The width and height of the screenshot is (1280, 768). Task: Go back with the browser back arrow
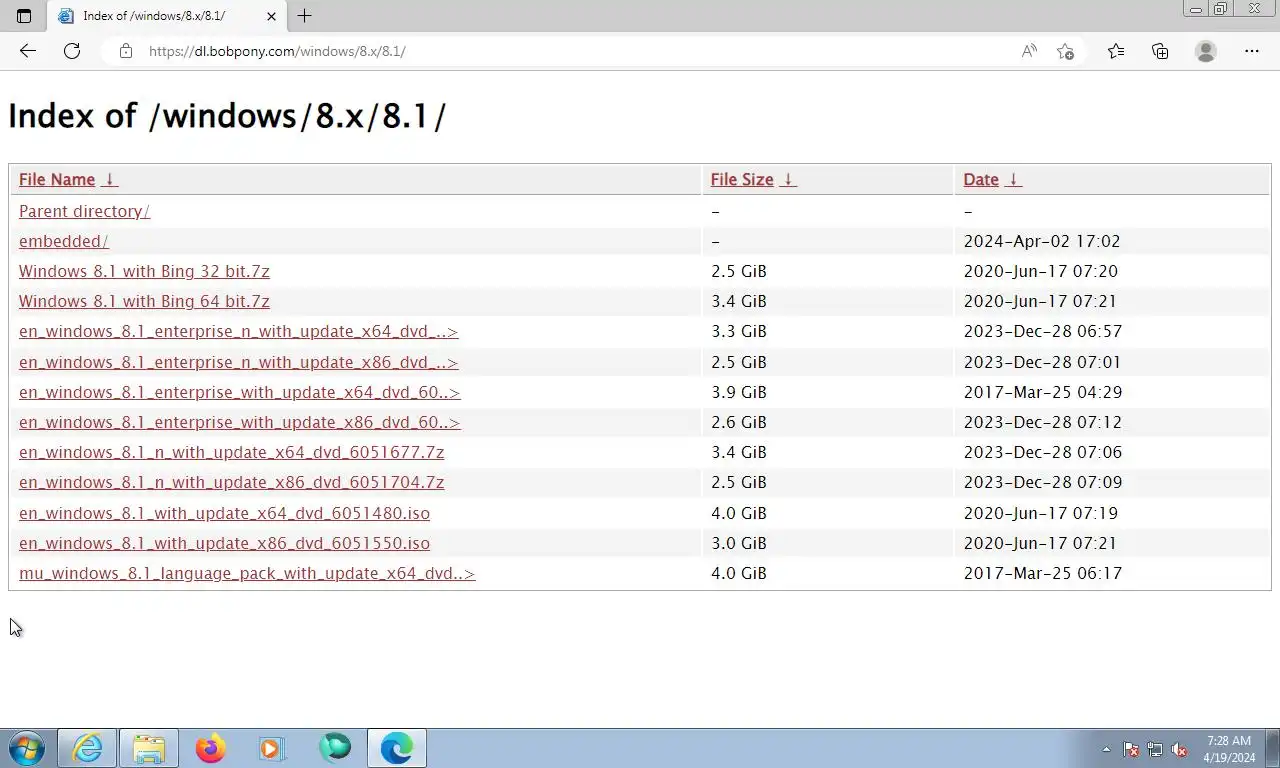[28, 51]
